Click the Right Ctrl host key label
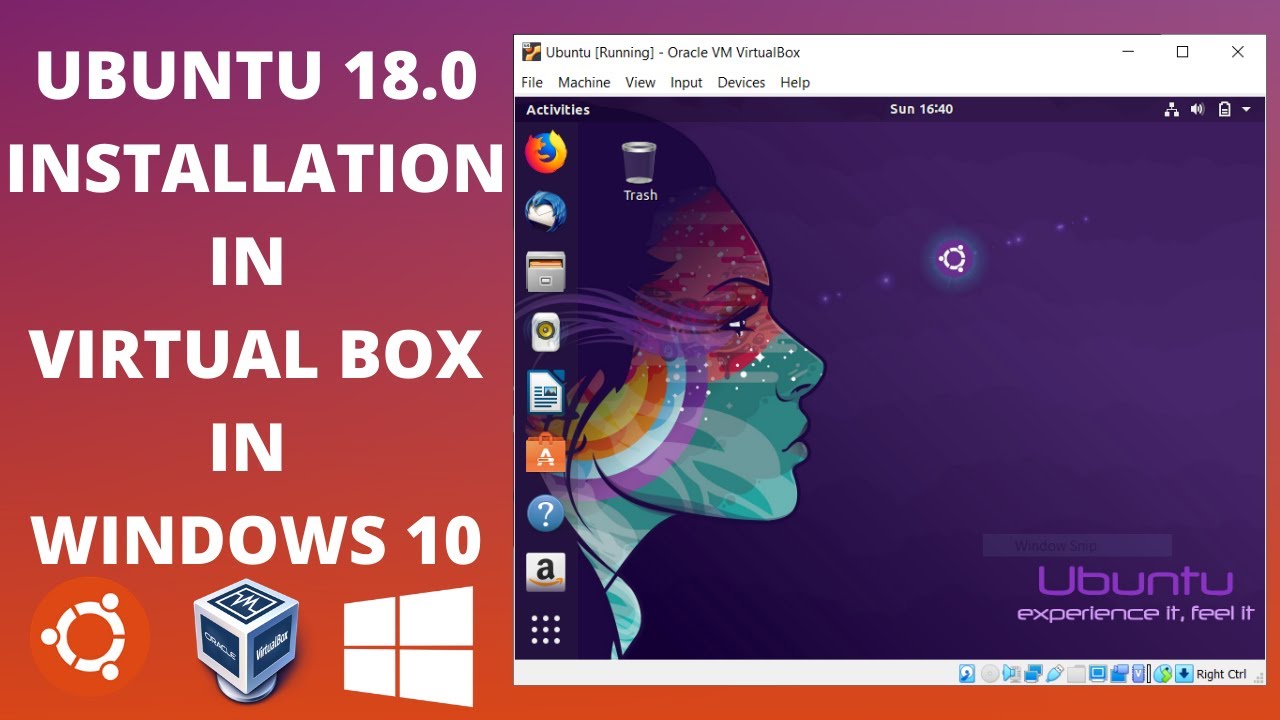This screenshot has height=720, width=1280. 1221,674
